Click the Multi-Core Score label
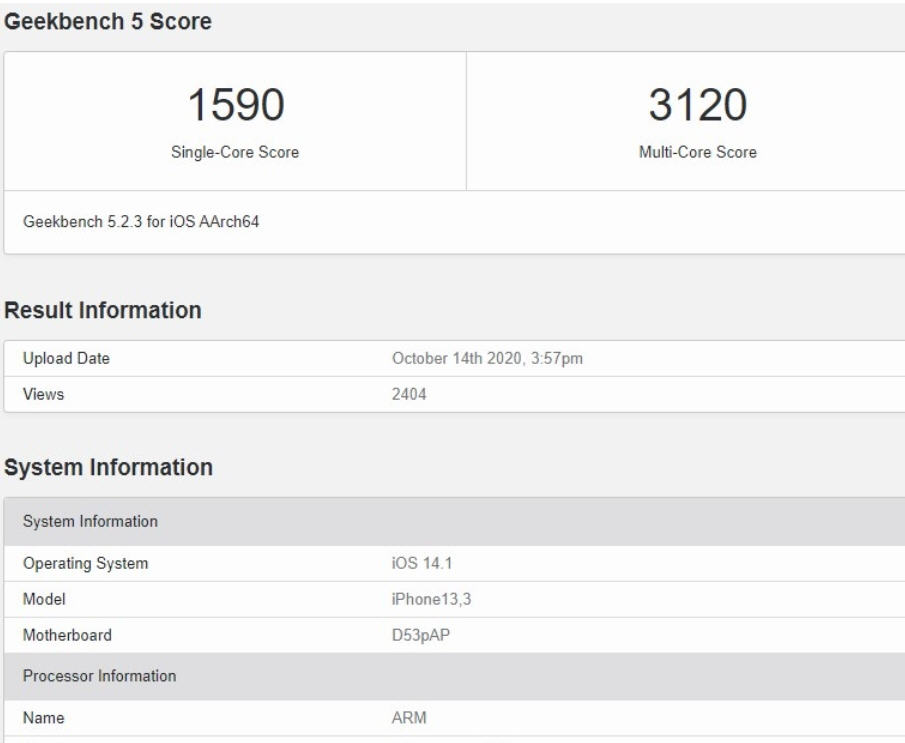This screenshot has width=905, height=743. coord(698,152)
